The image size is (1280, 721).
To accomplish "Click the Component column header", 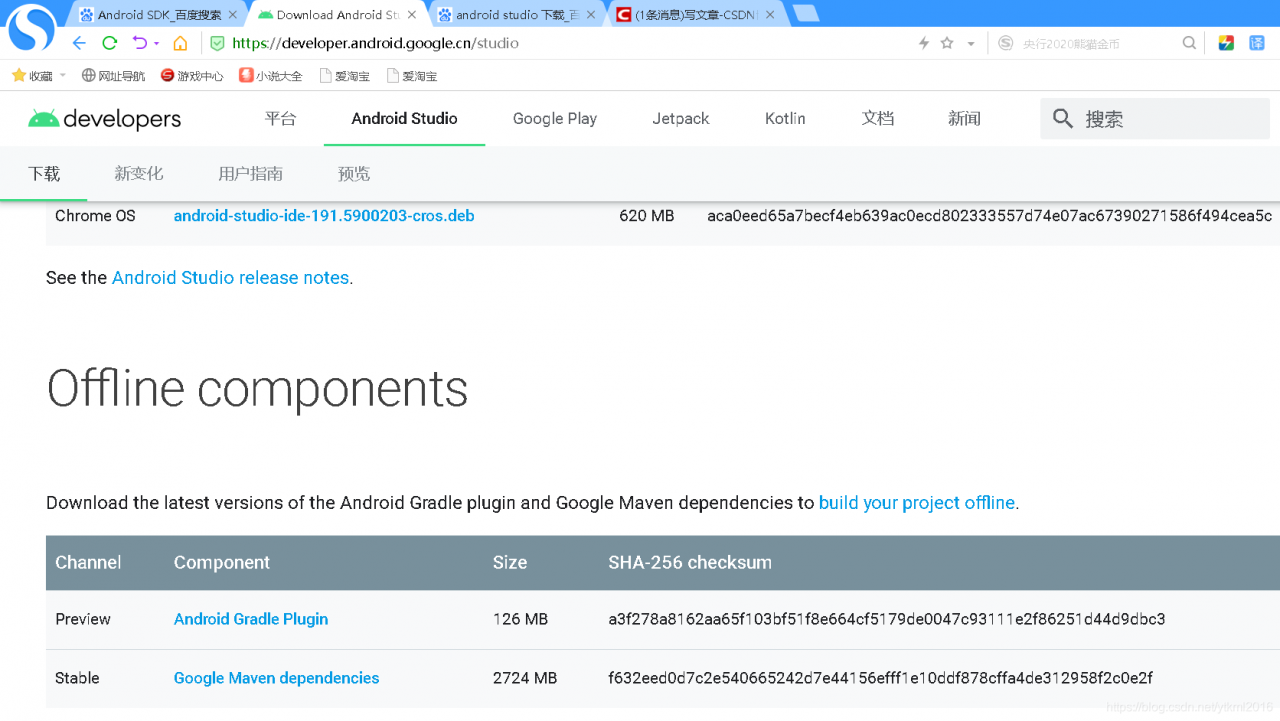I will (222, 563).
